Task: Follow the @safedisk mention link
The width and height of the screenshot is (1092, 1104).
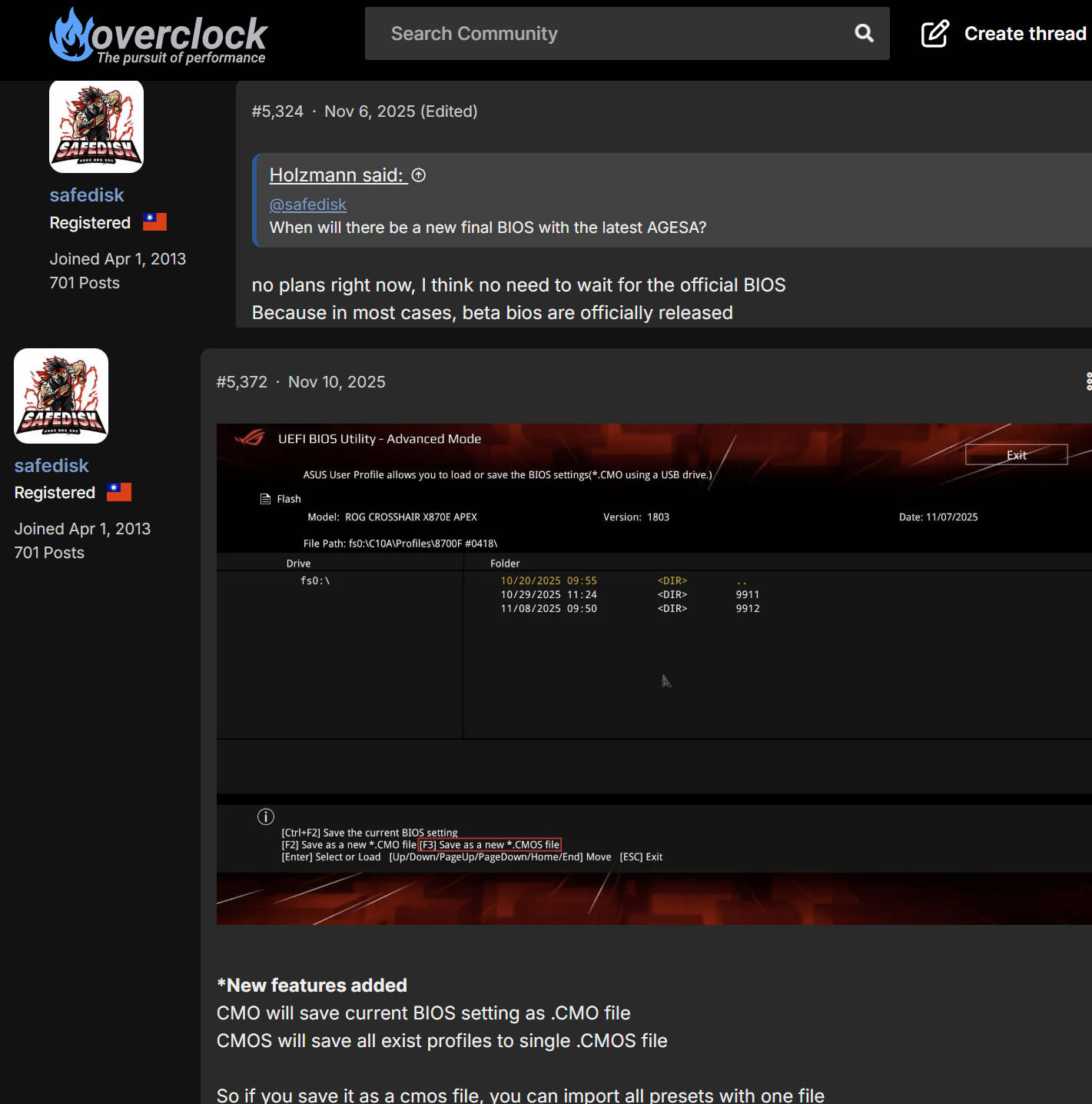Action: [307, 205]
